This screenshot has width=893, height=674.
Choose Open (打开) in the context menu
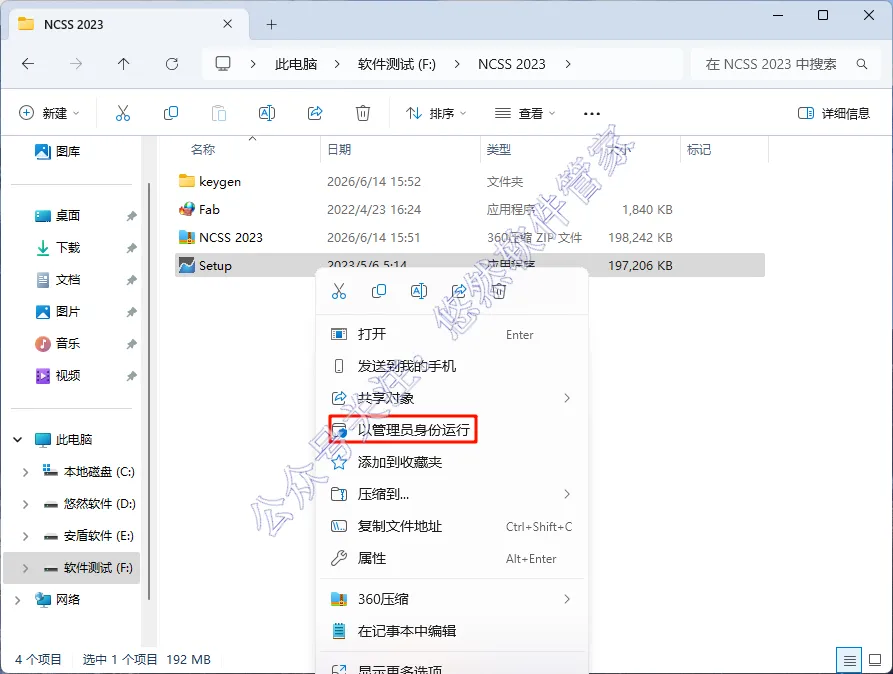pos(452,334)
